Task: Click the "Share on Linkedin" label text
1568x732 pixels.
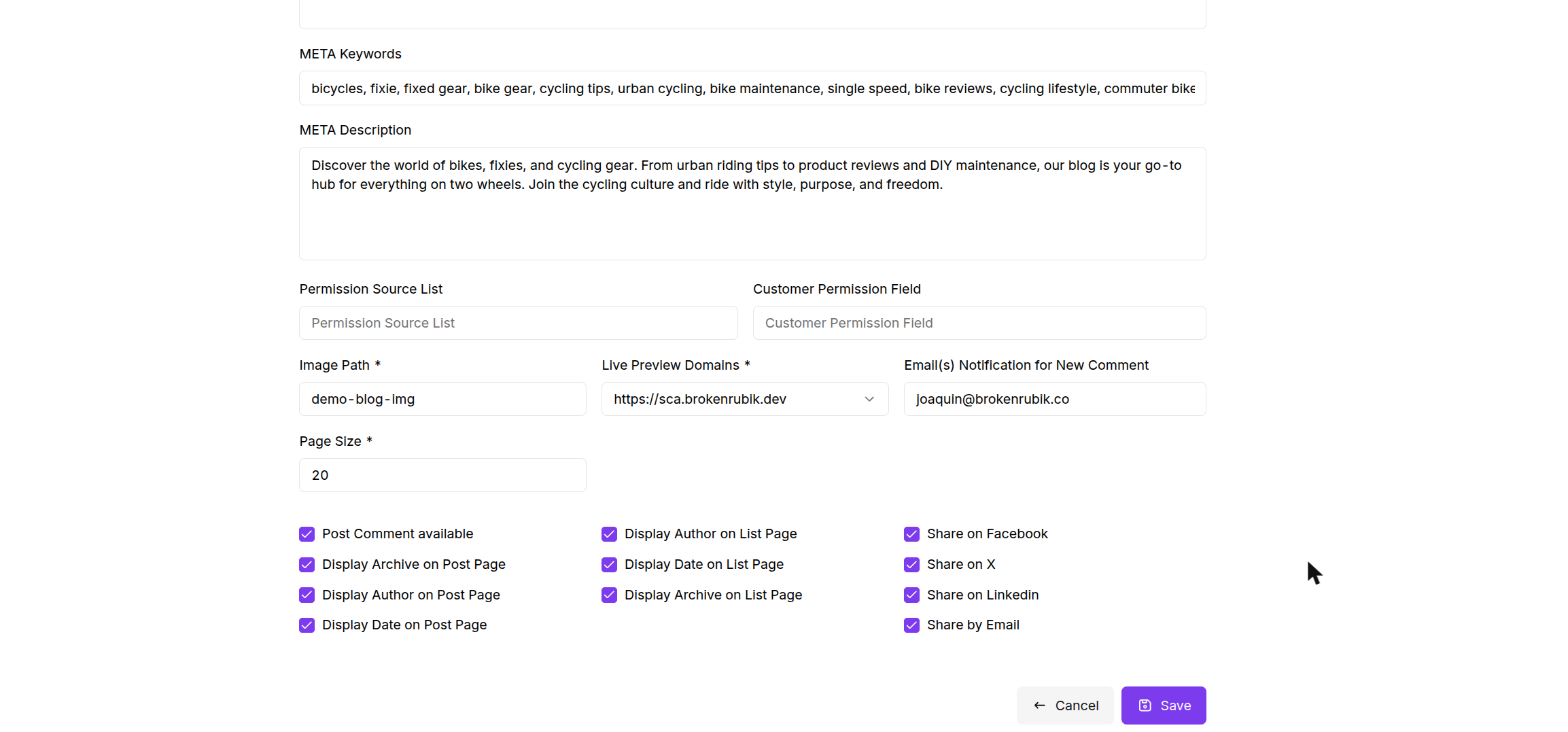Action: [x=983, y=595]
